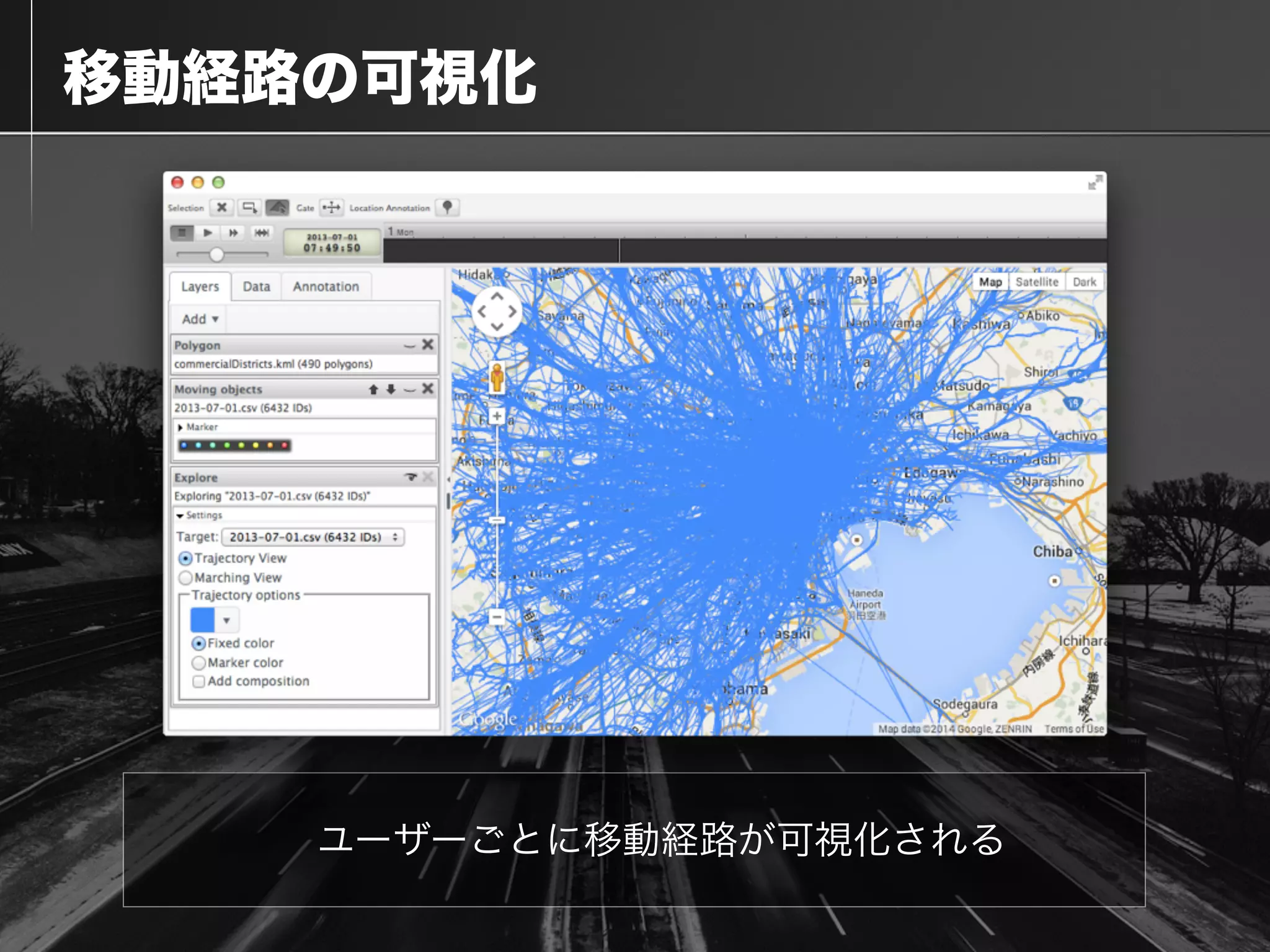This screenshot has height=952, width=1270.
Task: Click the Google logo on the map
Action: point(487,720)
